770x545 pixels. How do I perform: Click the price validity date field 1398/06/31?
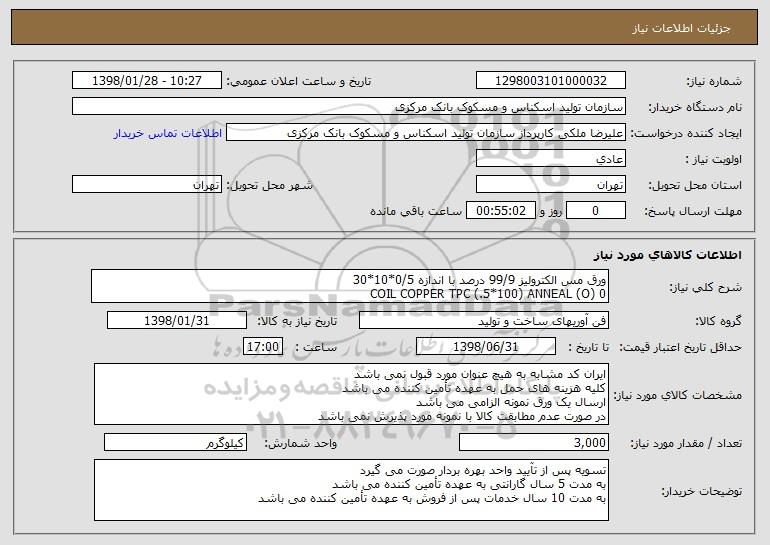coord(486,347)
